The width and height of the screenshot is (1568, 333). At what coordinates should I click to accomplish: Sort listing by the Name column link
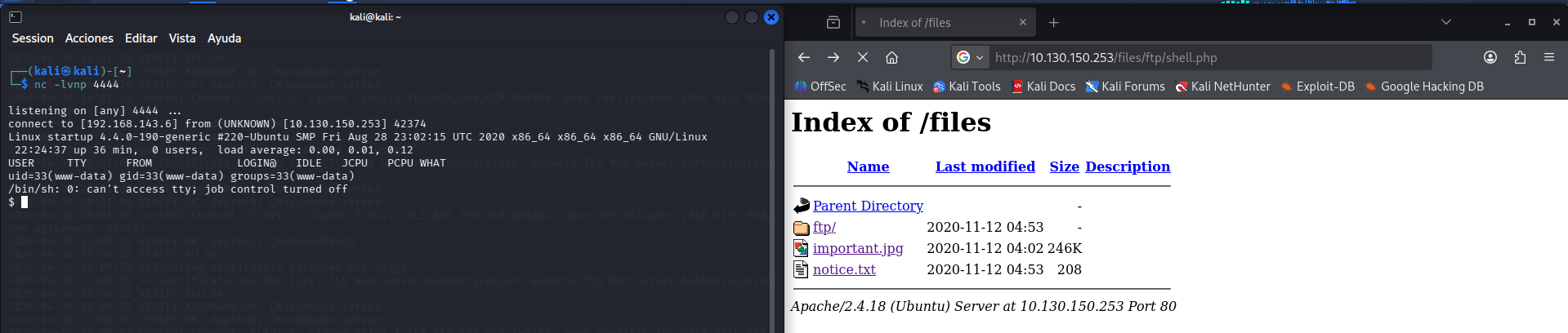tap(868, 166)
